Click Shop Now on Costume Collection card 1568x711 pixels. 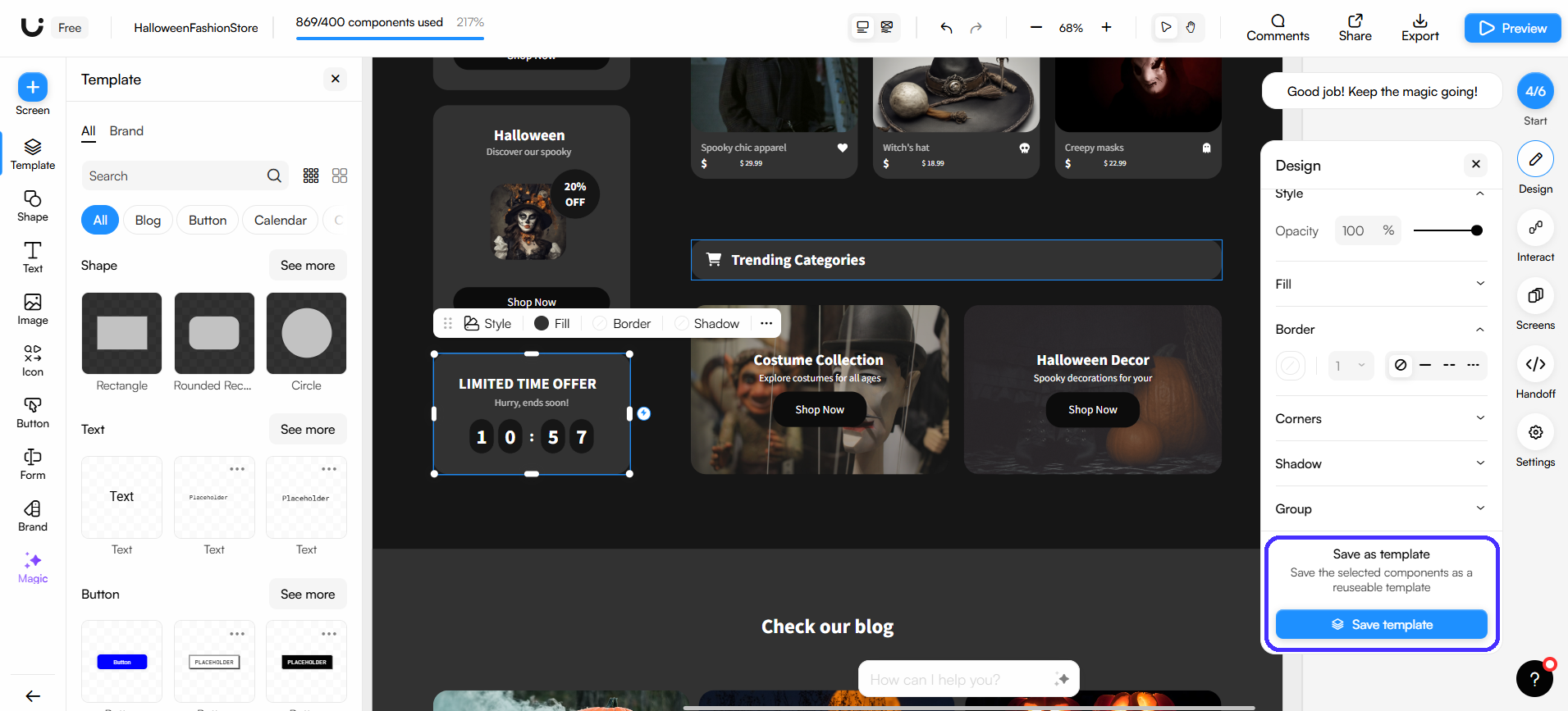820,409
